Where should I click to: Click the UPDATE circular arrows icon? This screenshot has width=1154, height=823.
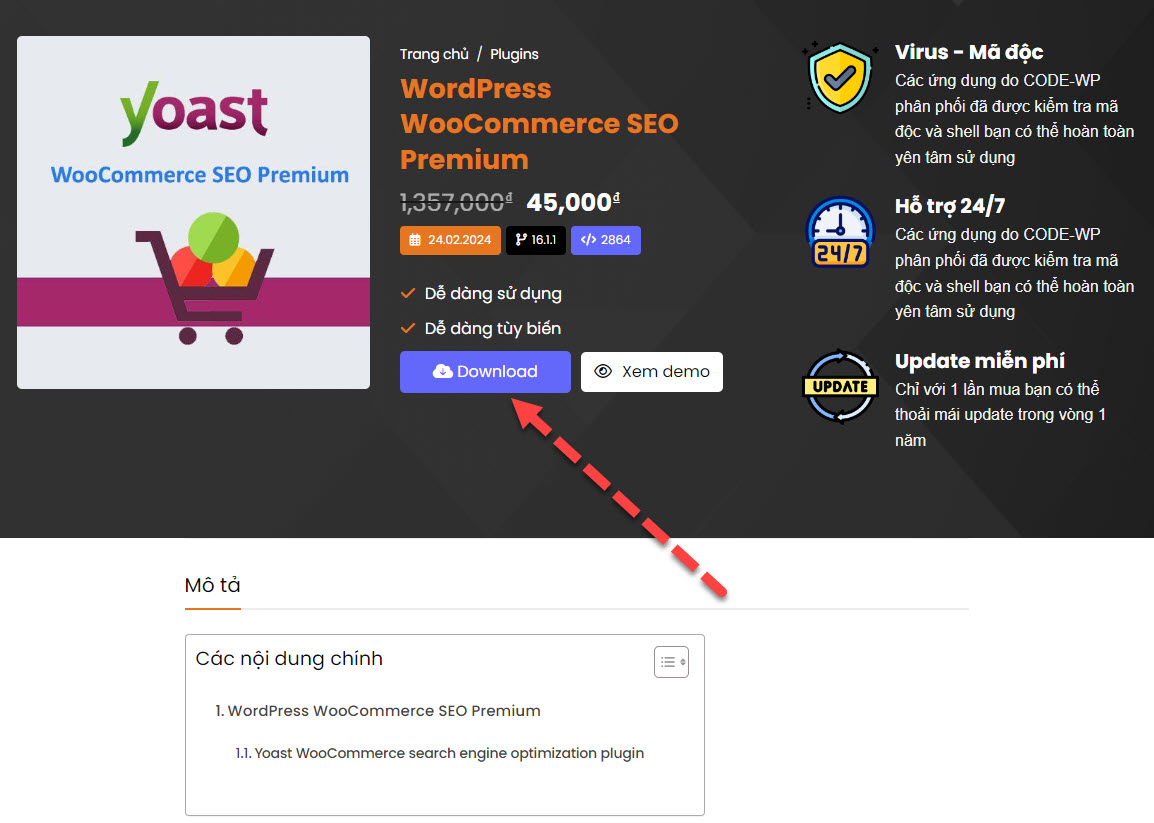coord(840,386)
